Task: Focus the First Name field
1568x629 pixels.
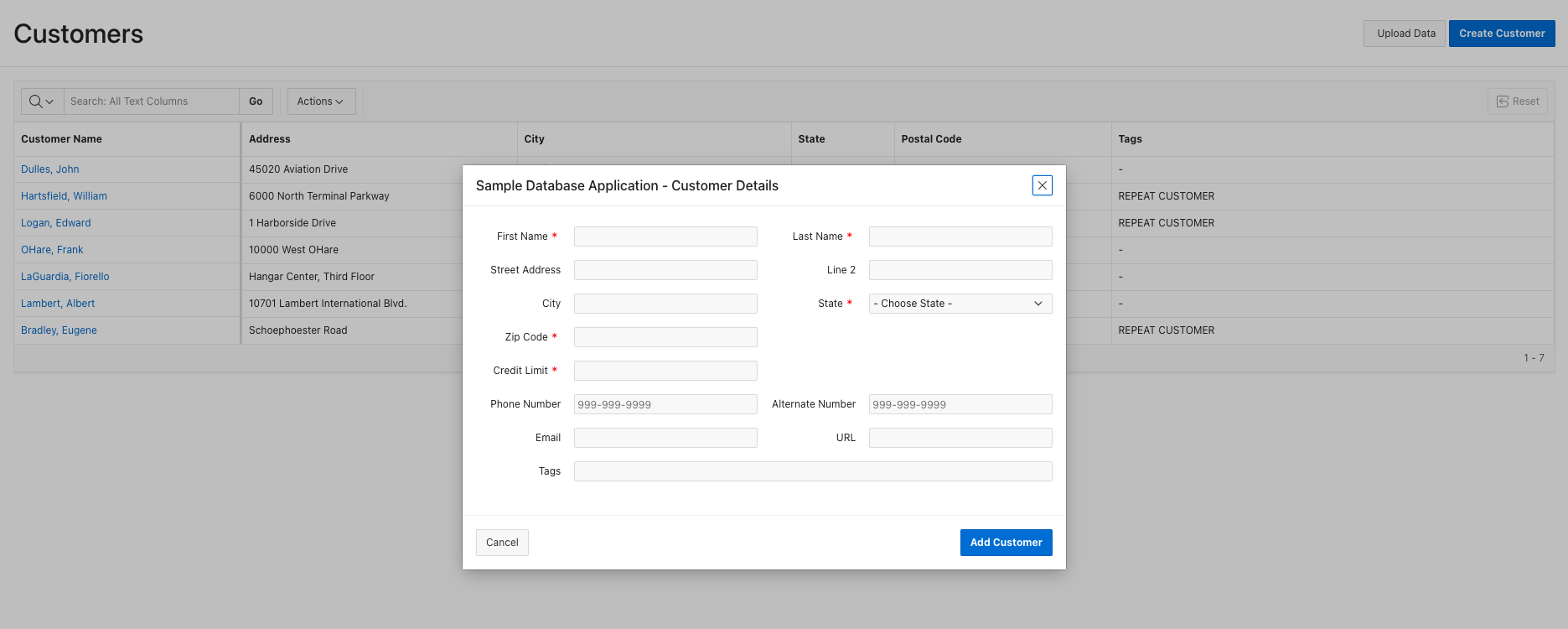Action: (x=665, y=237)
